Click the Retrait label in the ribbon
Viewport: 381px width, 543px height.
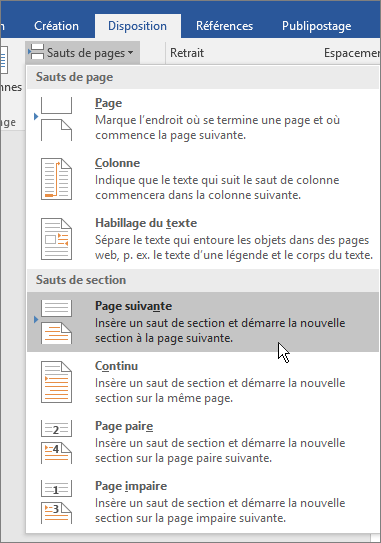point(187,53)
